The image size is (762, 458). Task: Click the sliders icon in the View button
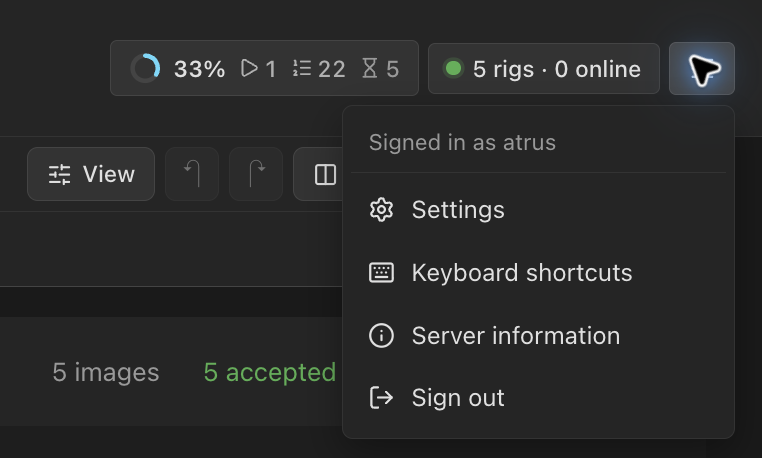[60, 174]
